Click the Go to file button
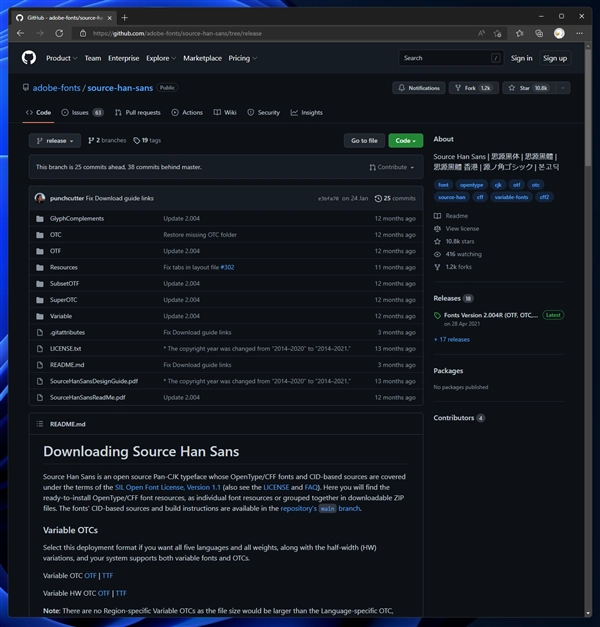The width and height of the screenshot is (600, 627). click(x=364, y=140)
